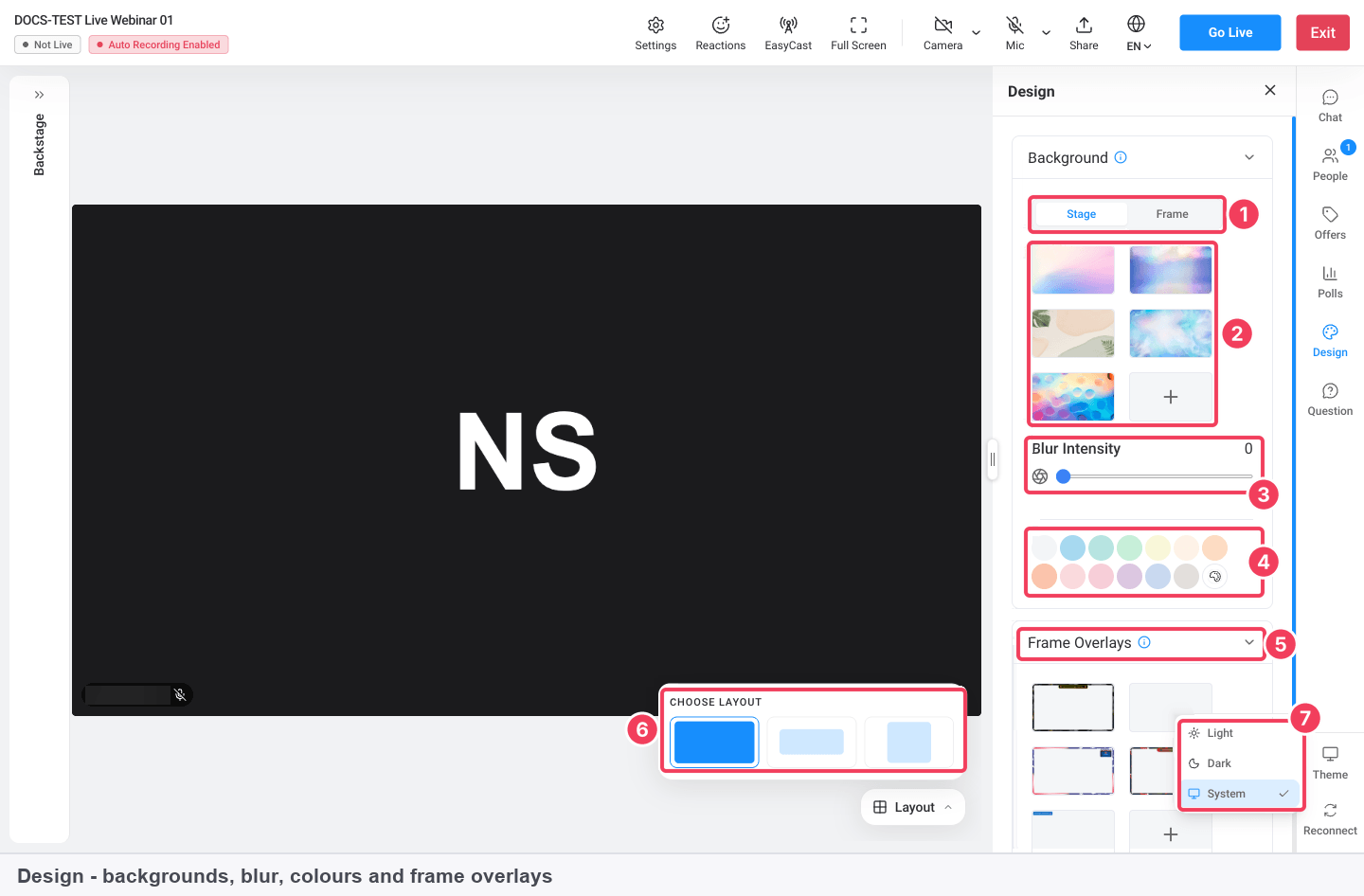Click the Background info icon
The width and height of the screenshot is (1364, 896).
pyautogui.click(x=1121, y=157)
